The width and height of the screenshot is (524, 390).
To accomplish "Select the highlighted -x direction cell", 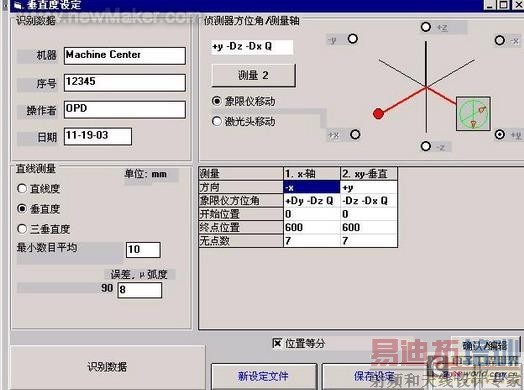I will (312, 187).
